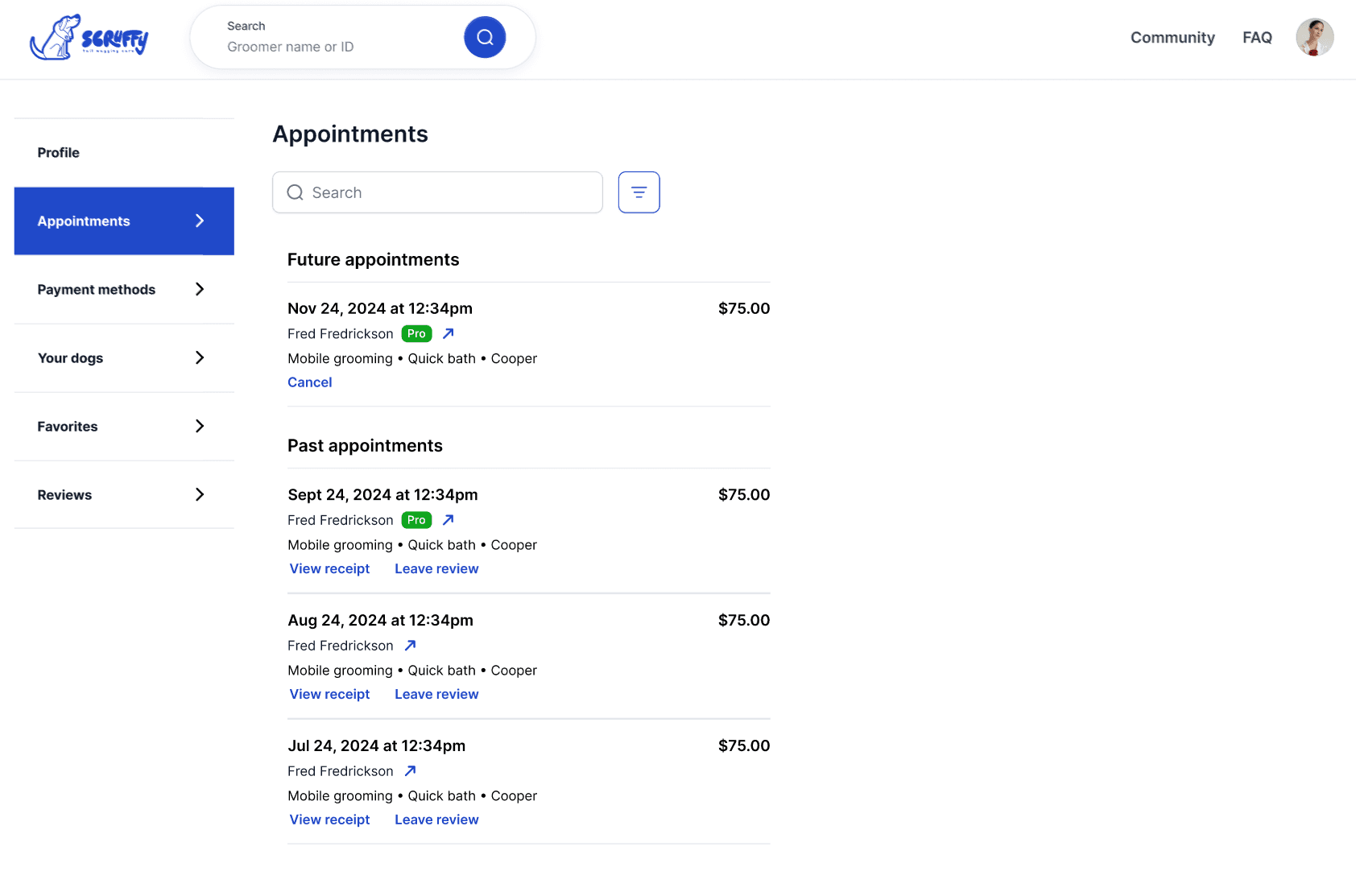
Task: Open the appointments filter button
Action: [x=639, y=192]
